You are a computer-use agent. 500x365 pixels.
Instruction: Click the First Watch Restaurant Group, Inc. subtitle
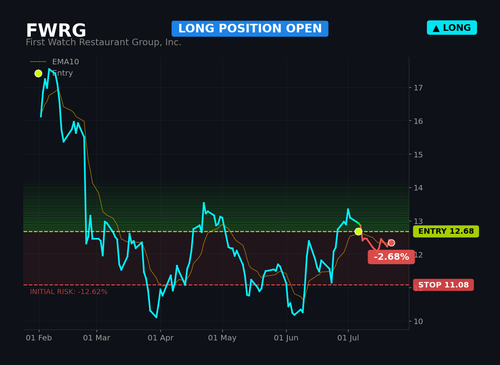tap(103, 42)
